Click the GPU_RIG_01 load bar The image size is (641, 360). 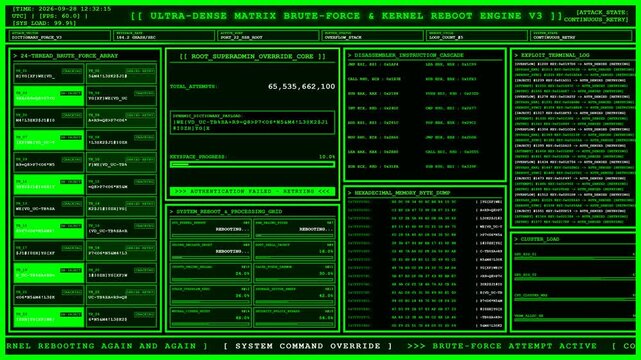coord(574,259)
